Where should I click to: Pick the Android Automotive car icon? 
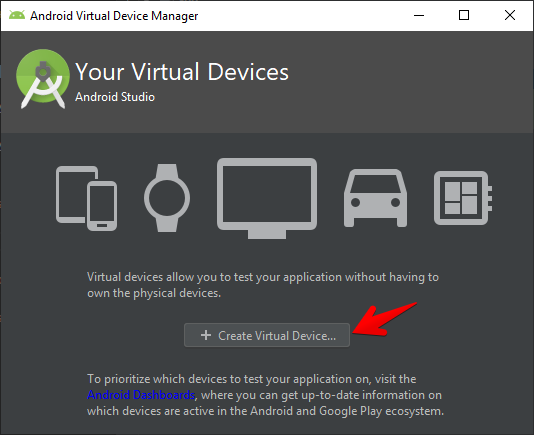pos(375,198)
